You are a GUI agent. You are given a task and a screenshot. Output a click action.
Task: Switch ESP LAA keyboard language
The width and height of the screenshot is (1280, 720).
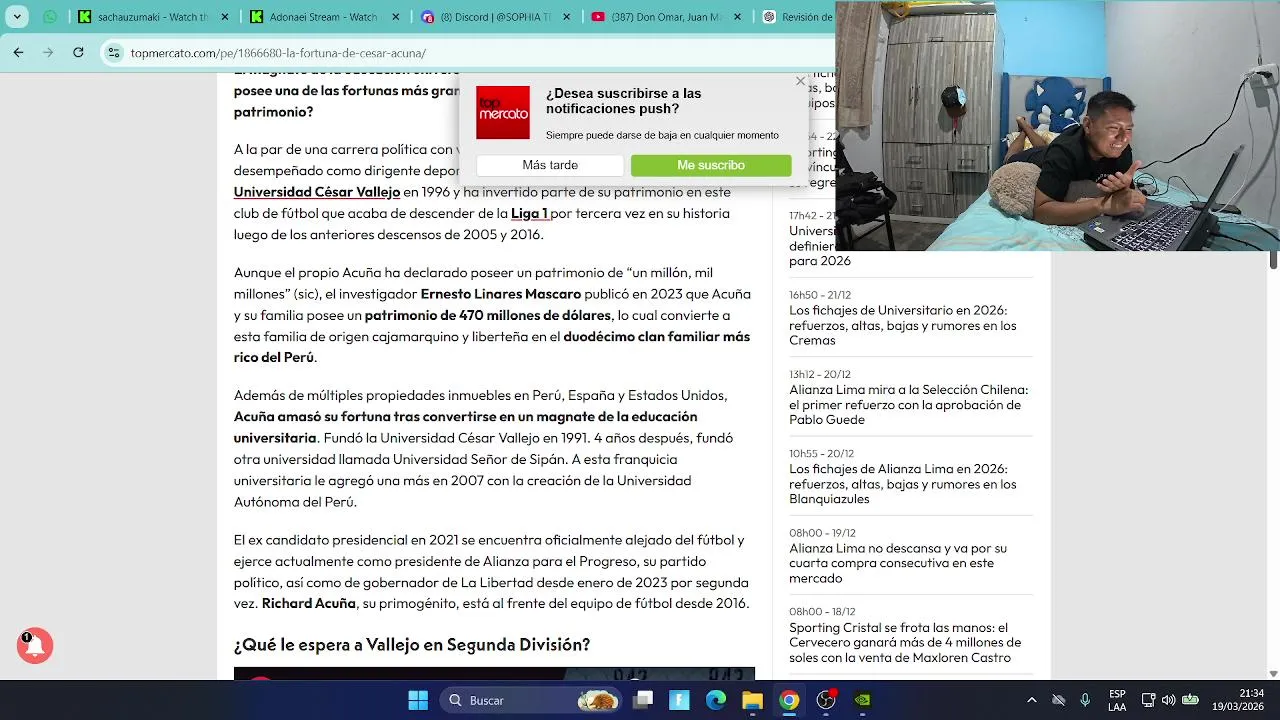click(1117, 700)
